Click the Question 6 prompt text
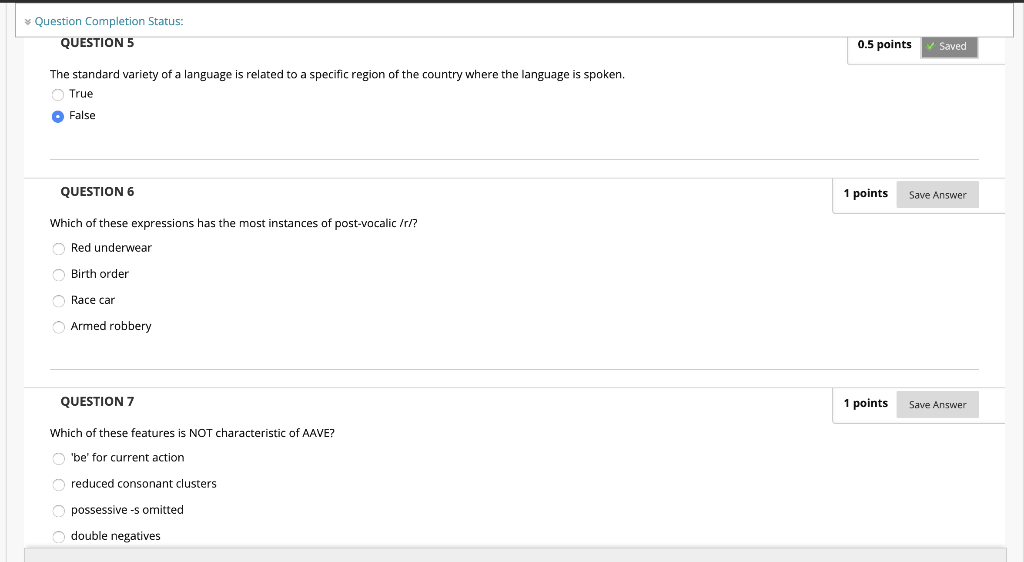The width and height of the screenshot is (1024, 562). 234,223
